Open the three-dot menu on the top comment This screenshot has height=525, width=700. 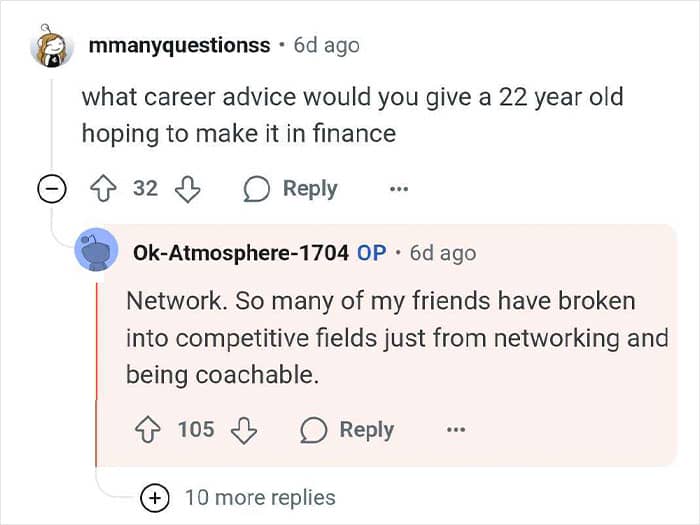point(399,189)
